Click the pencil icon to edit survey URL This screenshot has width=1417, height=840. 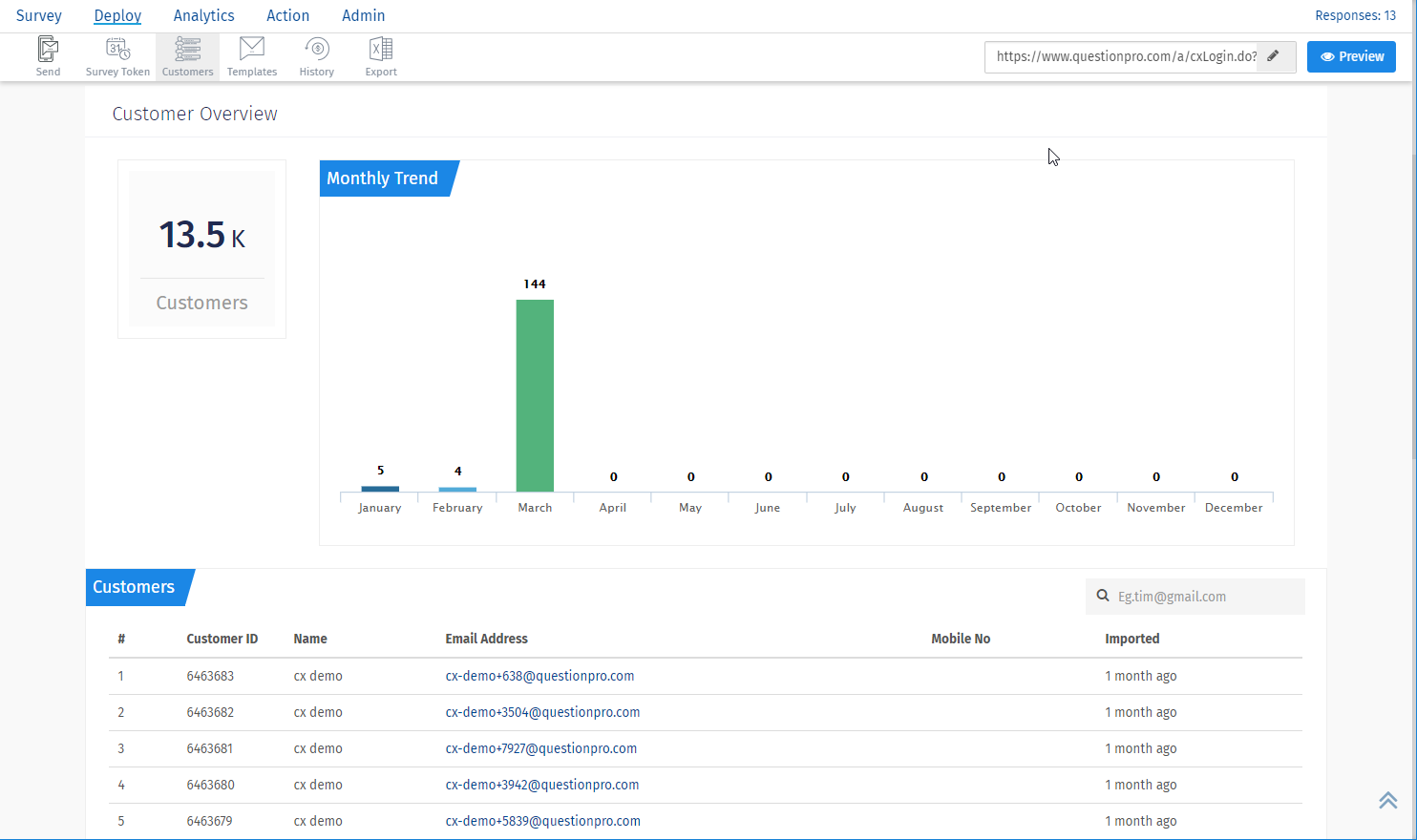[1273, 56]
